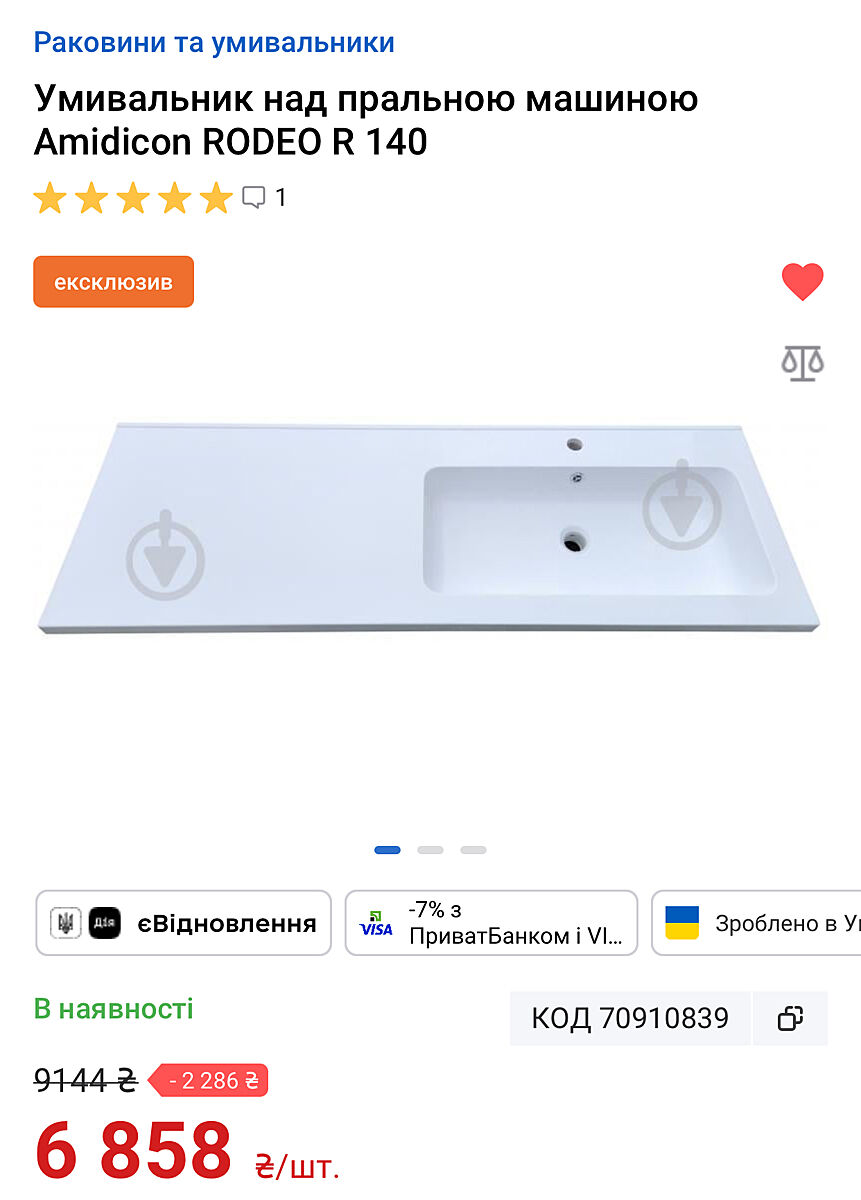Tap the Visa logo in PrivatBank offer
Viewport: 861px width, 1200px height.
[x=377, y=923]
